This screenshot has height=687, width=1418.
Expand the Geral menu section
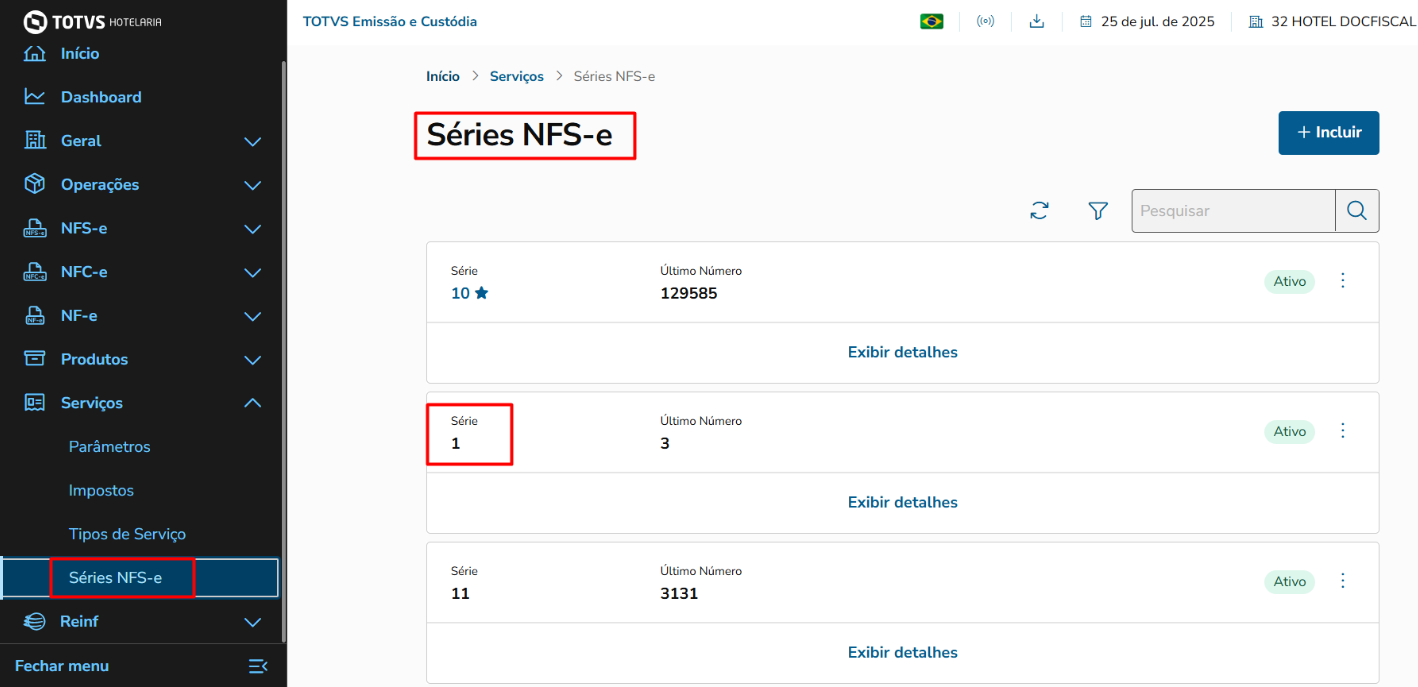tap(253, 142)
